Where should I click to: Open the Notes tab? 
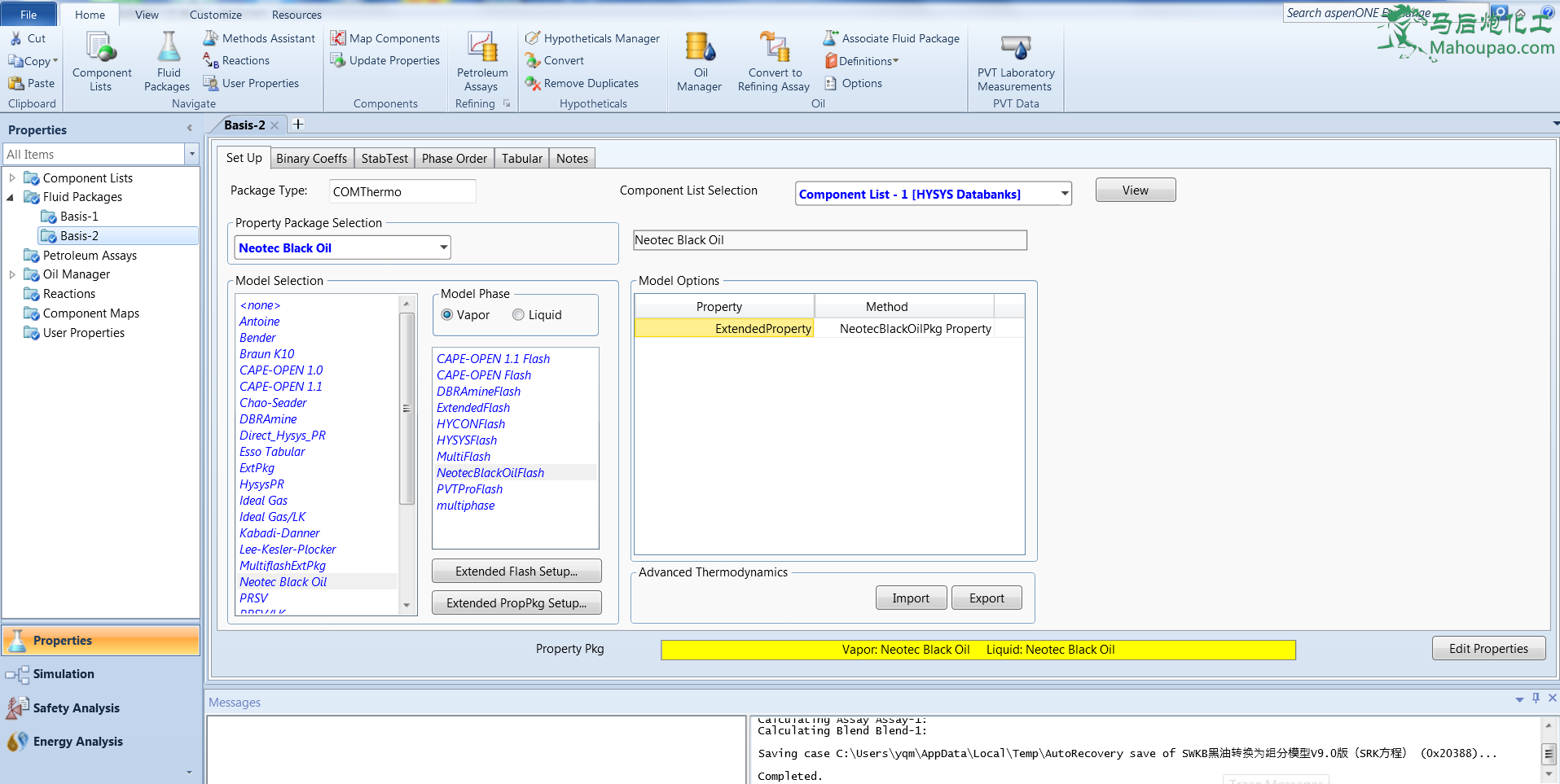pyautogui.click(x=572, y=159)
